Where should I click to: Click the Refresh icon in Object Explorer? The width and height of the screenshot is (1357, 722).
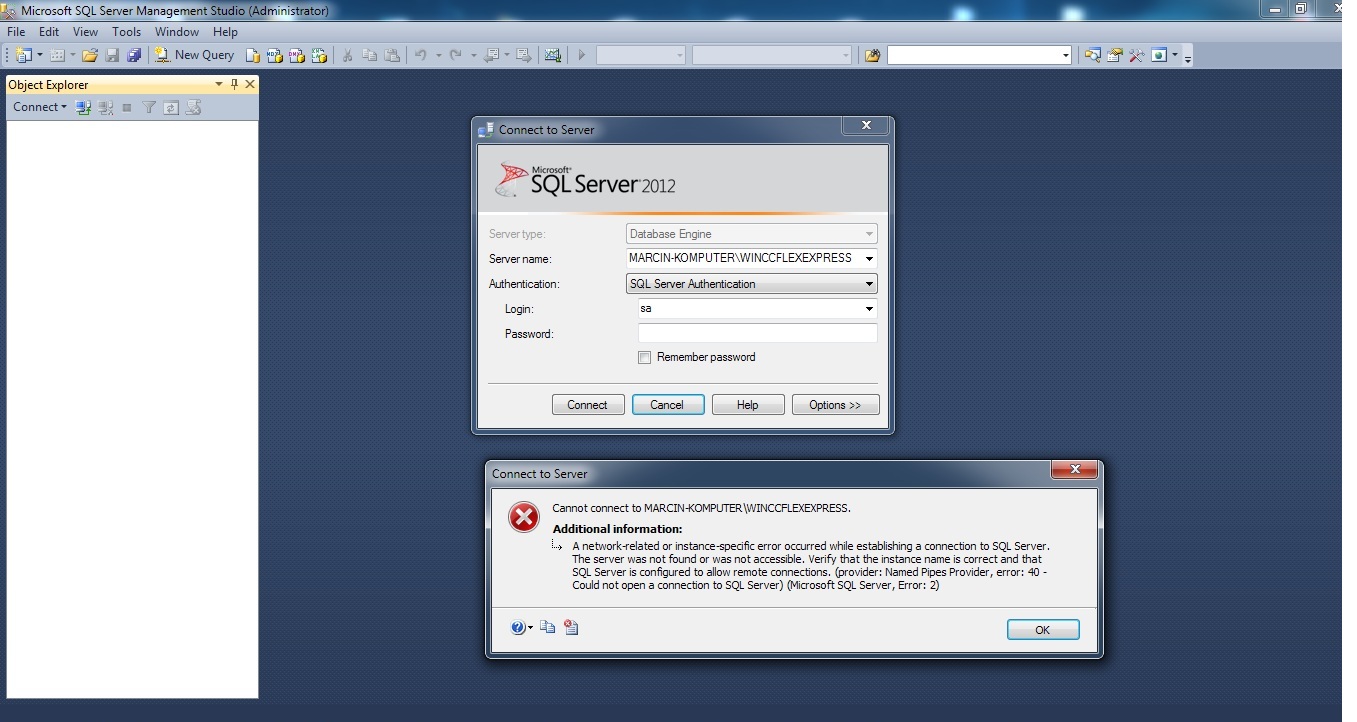(171, 107)
